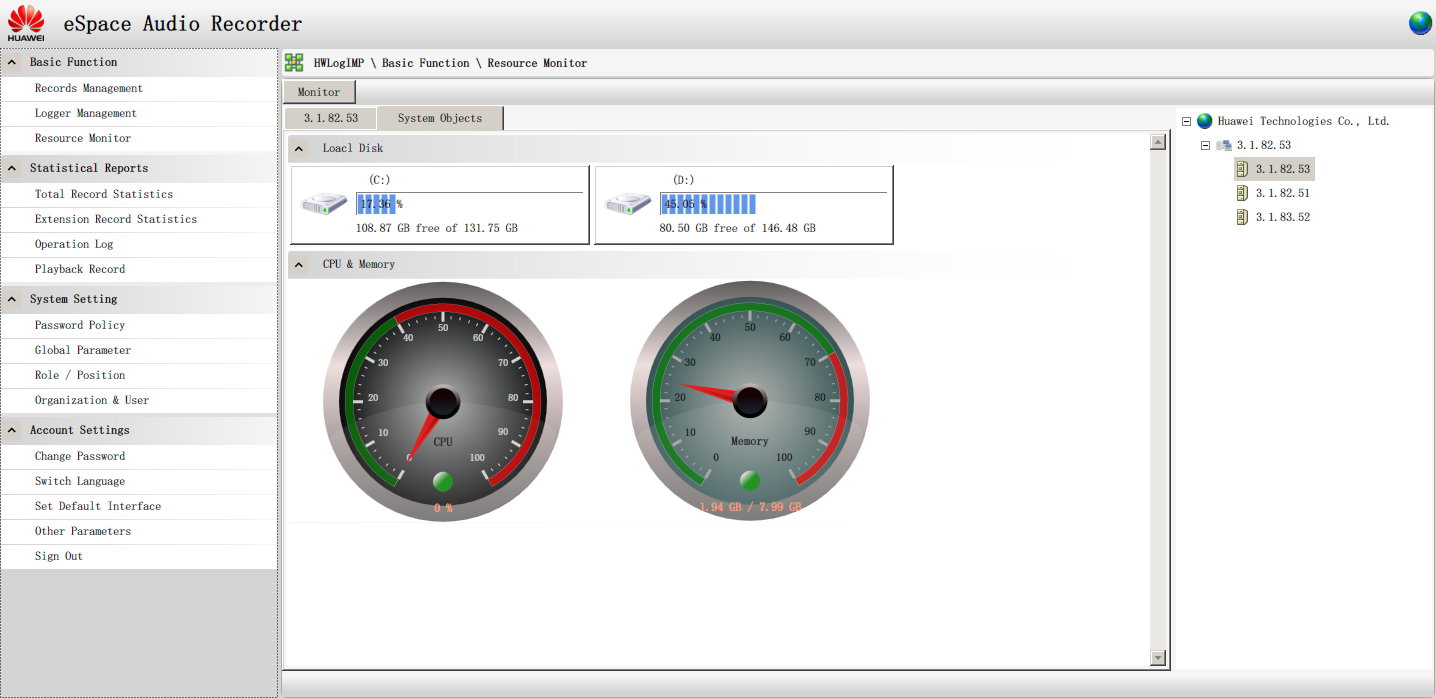Viewport: 1436px width, 698px height.
Task: Click the D: drive usage bar
Action: pos(773,204)
